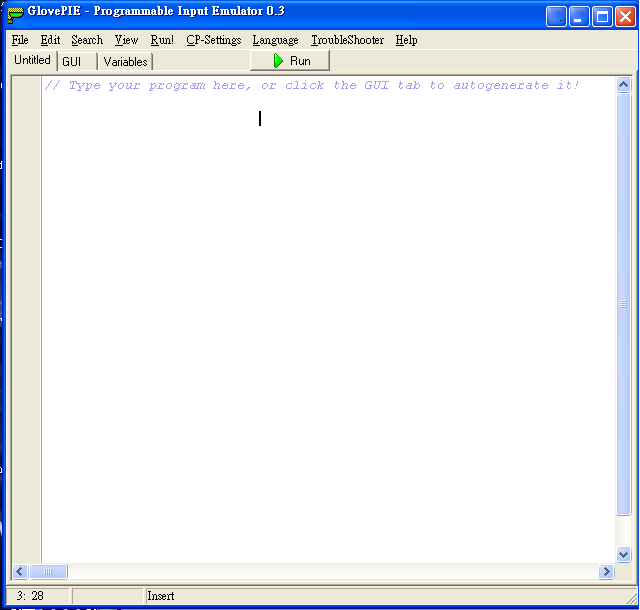Click the Run! menu item
Viewport: 640px width, 610px height.
point(162,40)
